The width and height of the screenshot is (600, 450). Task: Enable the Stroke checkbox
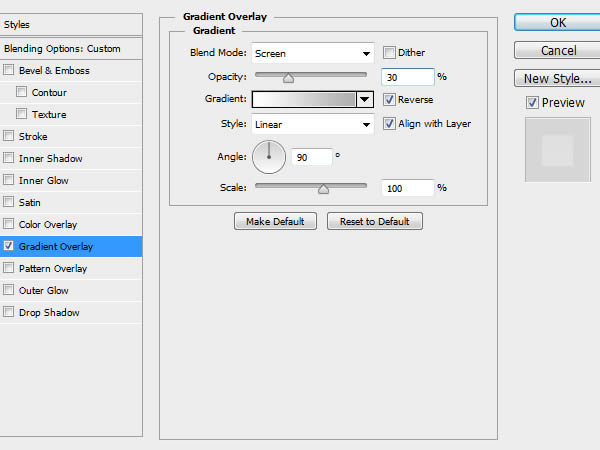(8, 136)
